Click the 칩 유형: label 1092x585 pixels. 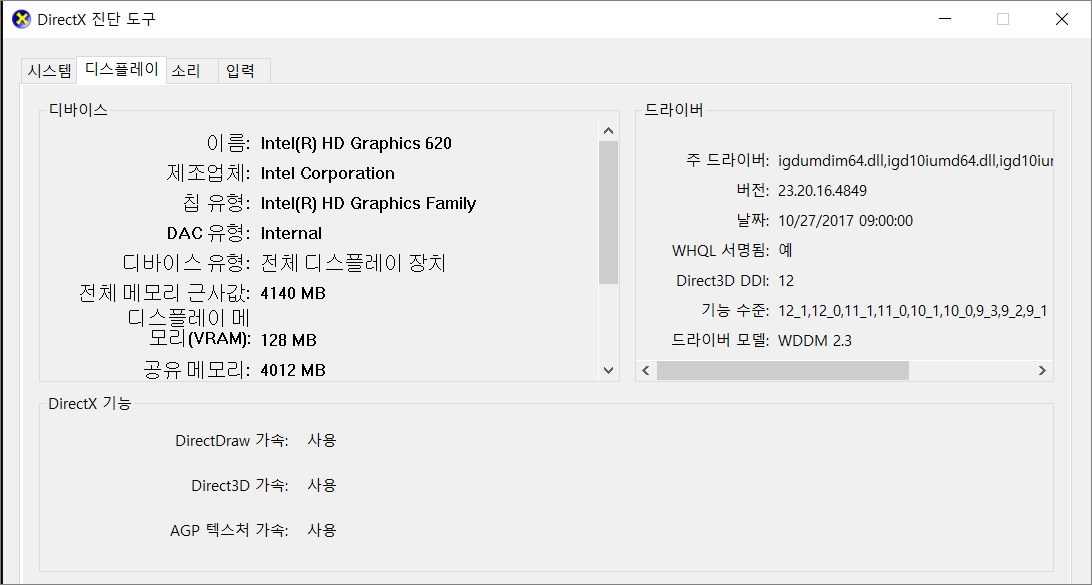click(217, 203)
